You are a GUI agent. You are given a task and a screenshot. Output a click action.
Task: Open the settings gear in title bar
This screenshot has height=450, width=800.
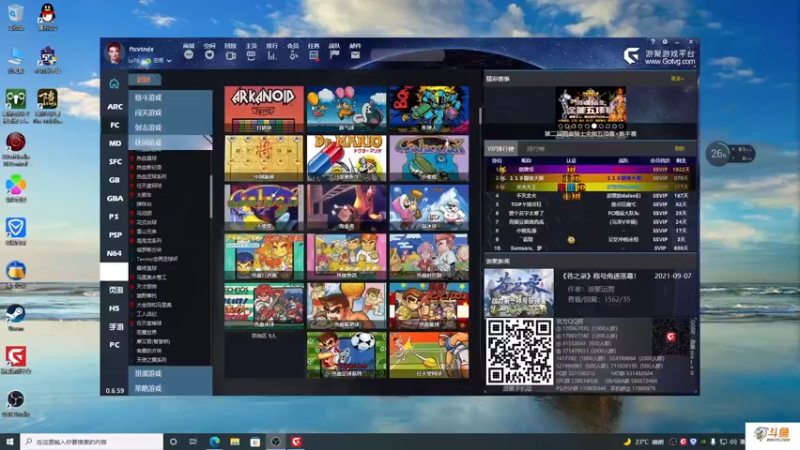click(665, 42)
